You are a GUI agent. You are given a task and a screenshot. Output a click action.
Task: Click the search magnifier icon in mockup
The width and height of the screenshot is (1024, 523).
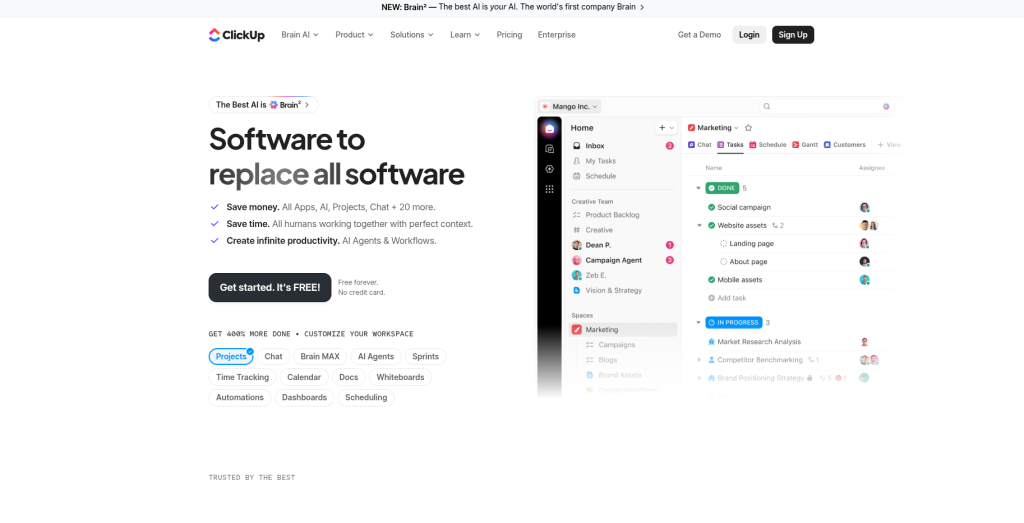click(767, 106)
